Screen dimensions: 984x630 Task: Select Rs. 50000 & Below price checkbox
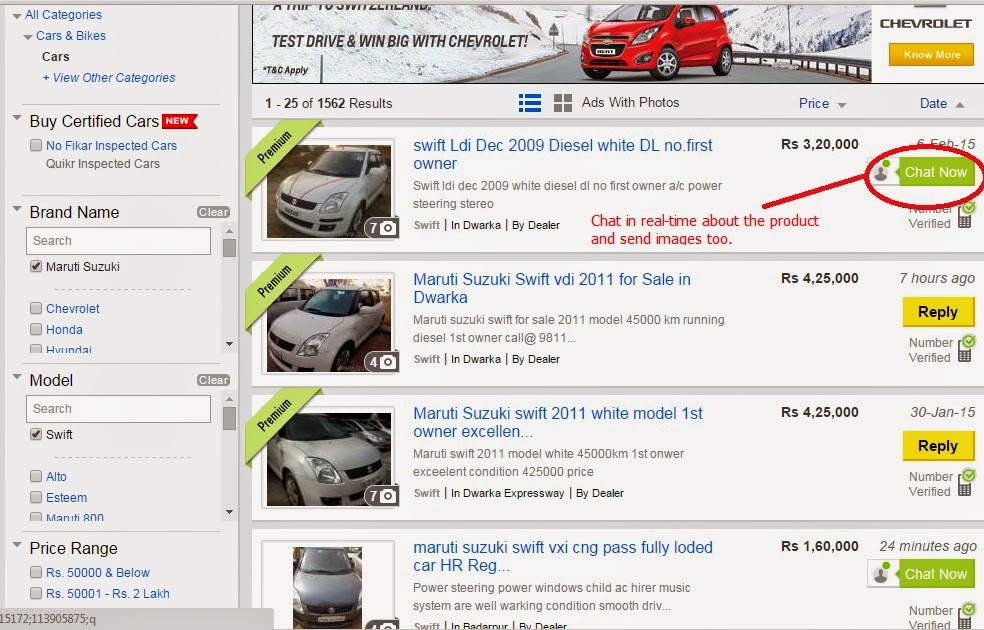click(36, 572)
